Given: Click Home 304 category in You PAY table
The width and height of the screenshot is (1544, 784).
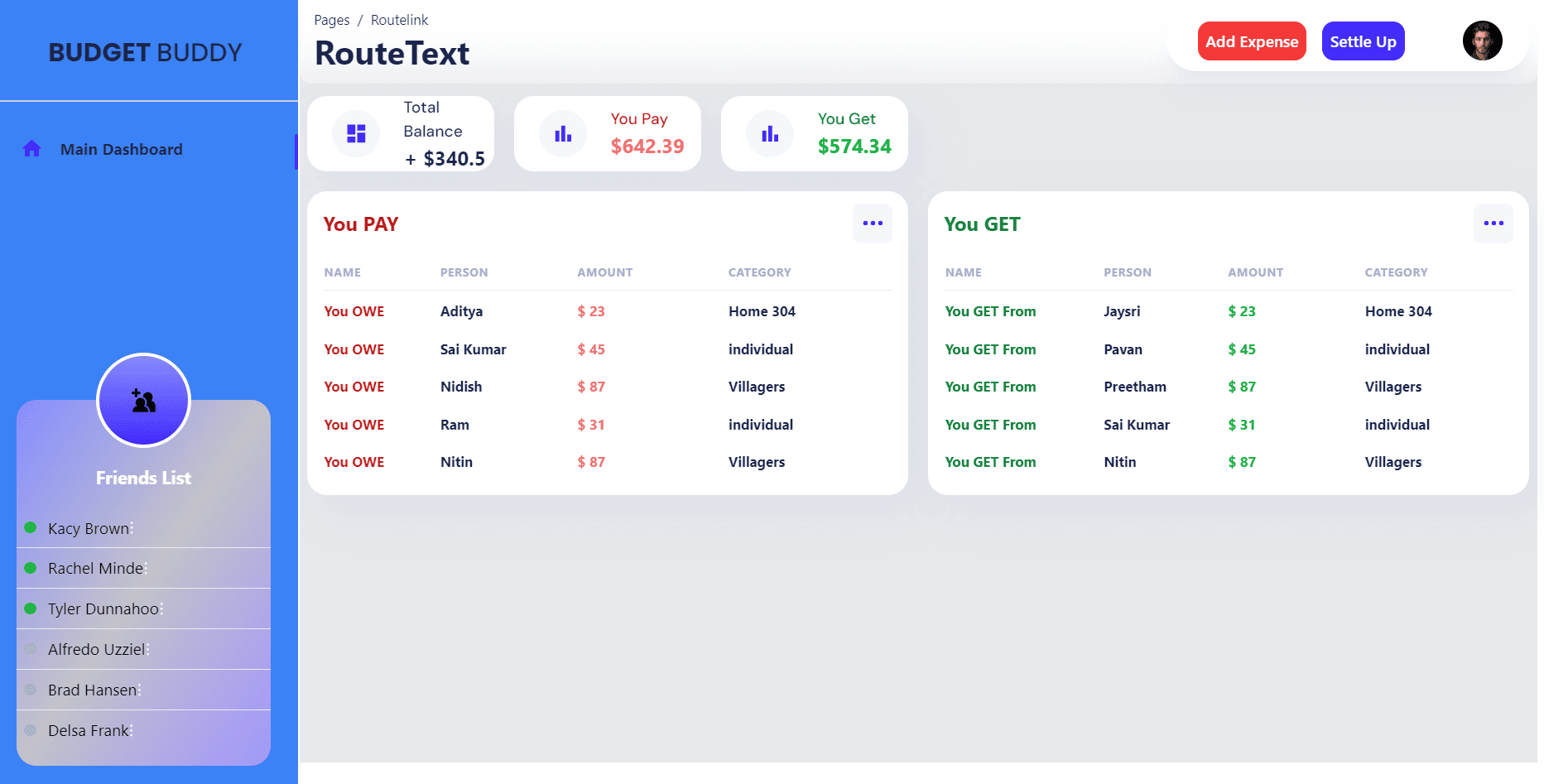Looking at the screenshot, I should [x=762, y=311].
